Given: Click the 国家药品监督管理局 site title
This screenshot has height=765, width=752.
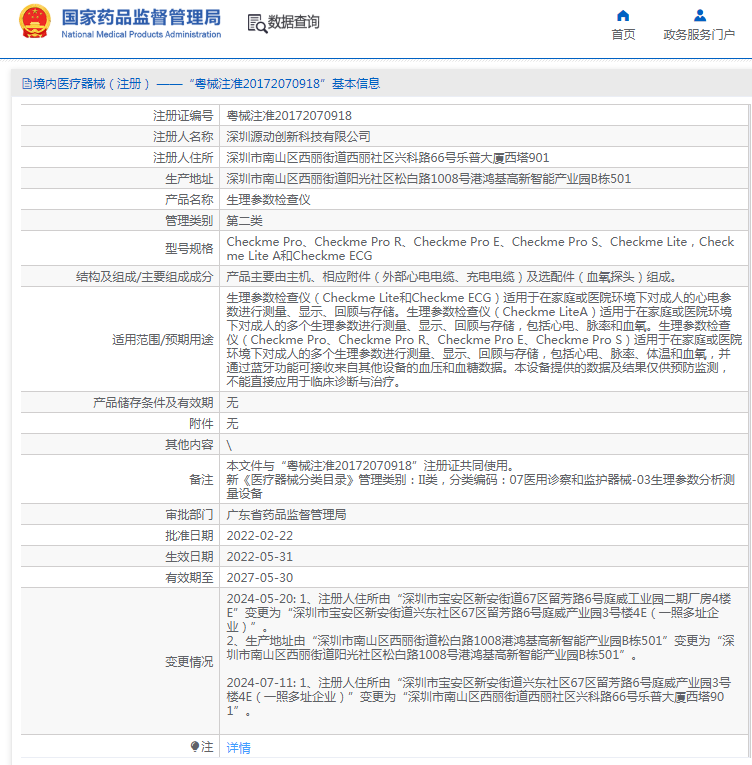Looking at the screenshot, I should [141, 18].
